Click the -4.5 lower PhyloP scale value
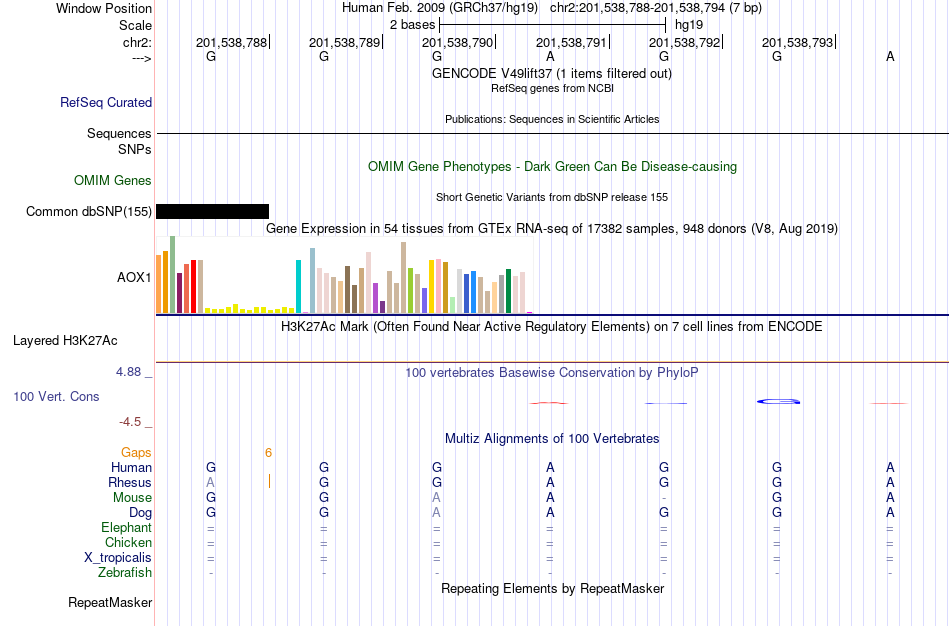 (130, 422)
